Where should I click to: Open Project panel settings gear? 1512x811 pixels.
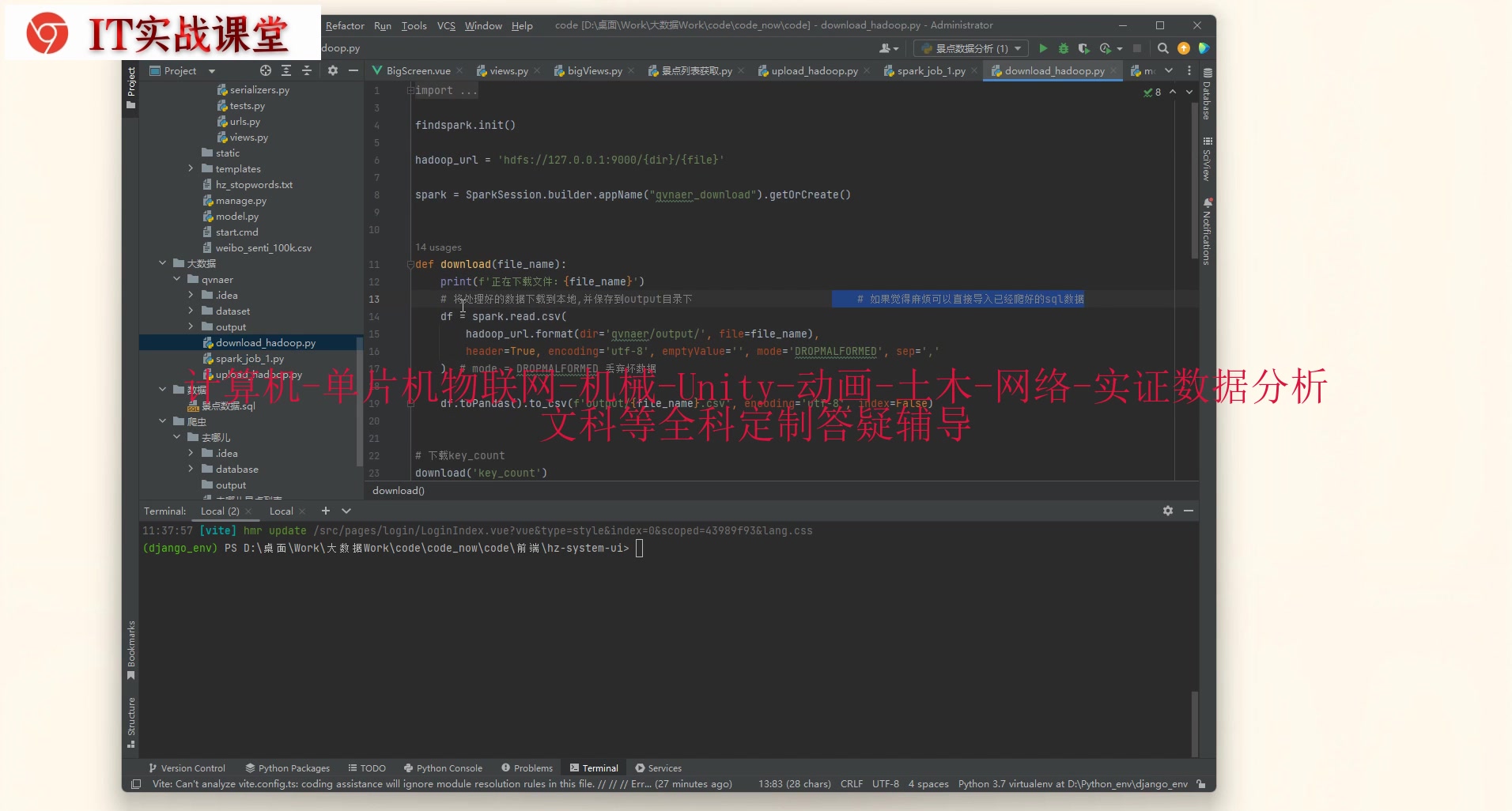click(333, 70)
